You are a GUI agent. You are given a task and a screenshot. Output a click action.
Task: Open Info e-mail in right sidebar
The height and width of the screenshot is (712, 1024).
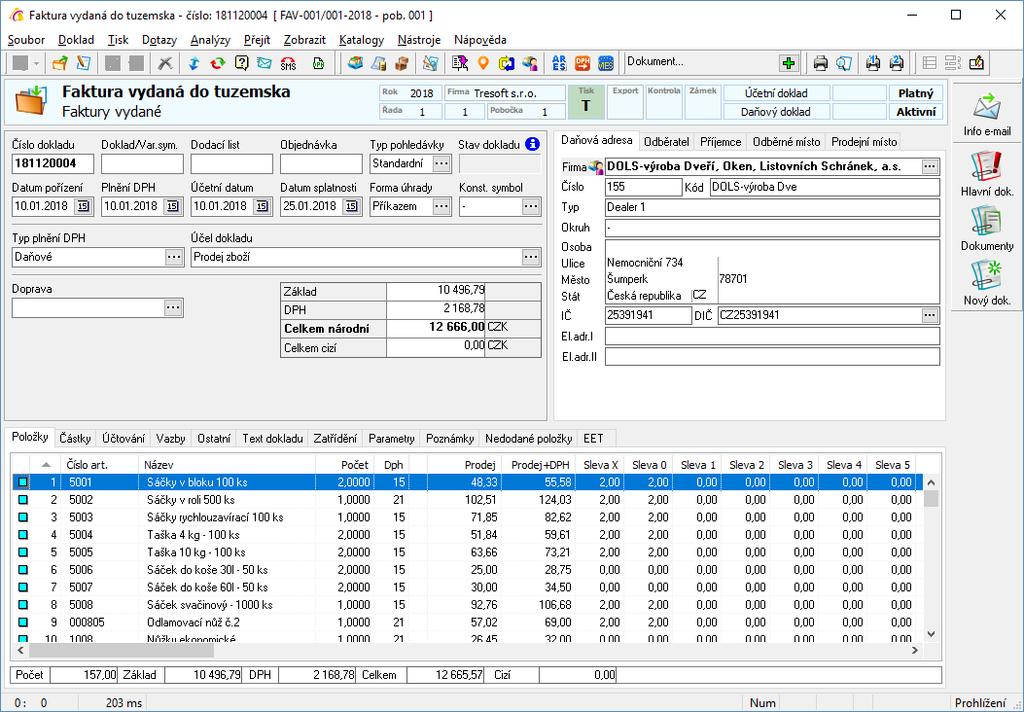coord(987,115)
